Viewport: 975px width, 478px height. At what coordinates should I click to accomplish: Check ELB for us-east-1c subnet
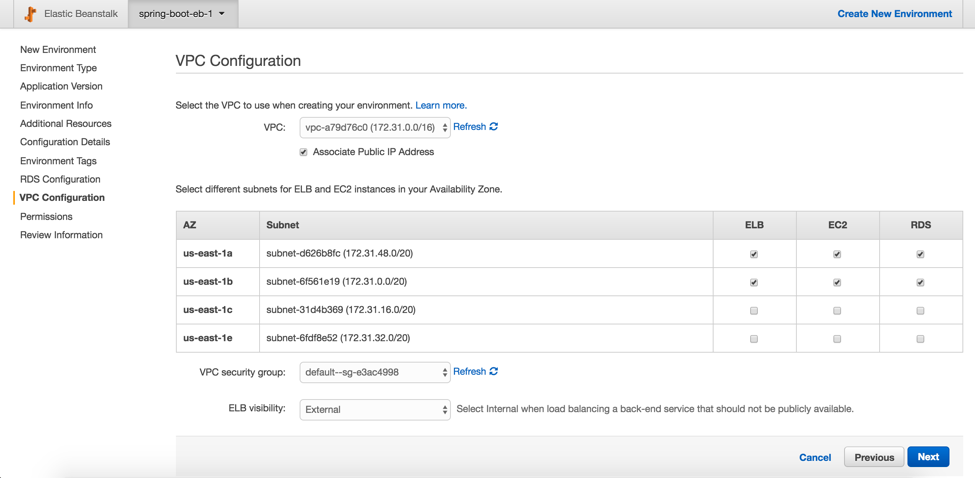[754, 311]
